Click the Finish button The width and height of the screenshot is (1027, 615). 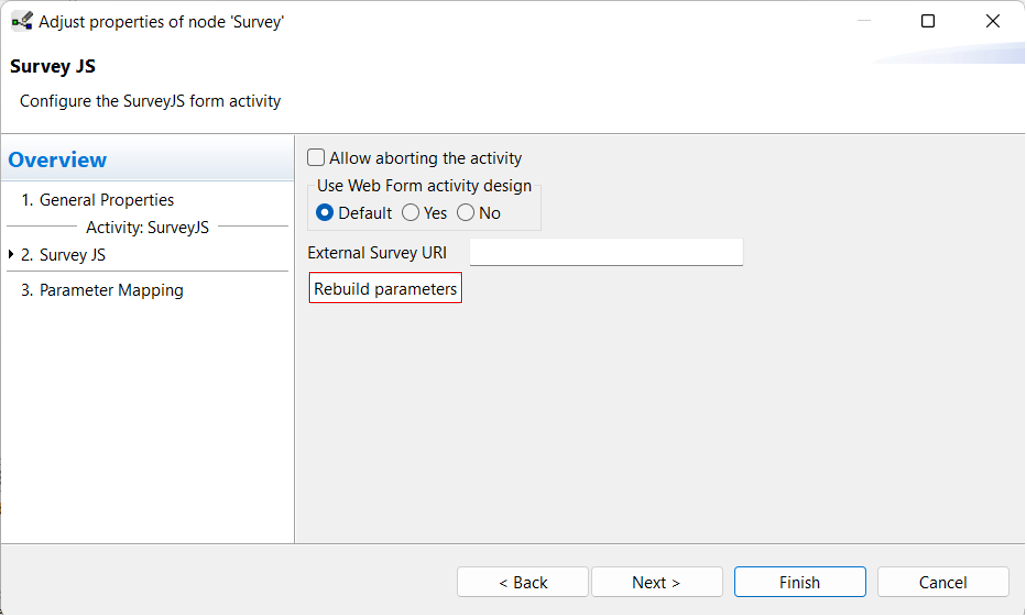(x=800, y=582)
